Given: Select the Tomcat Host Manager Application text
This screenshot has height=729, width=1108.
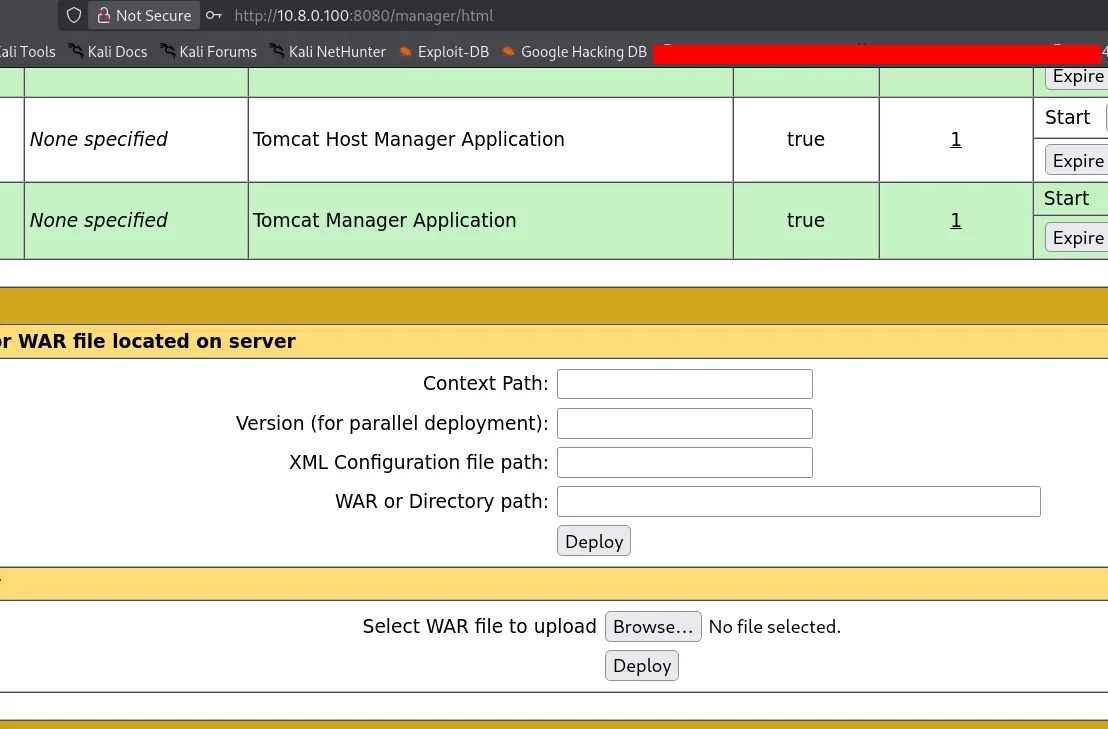Looking at the screenshot, I should pyautogui.click(x=408, y=139).
